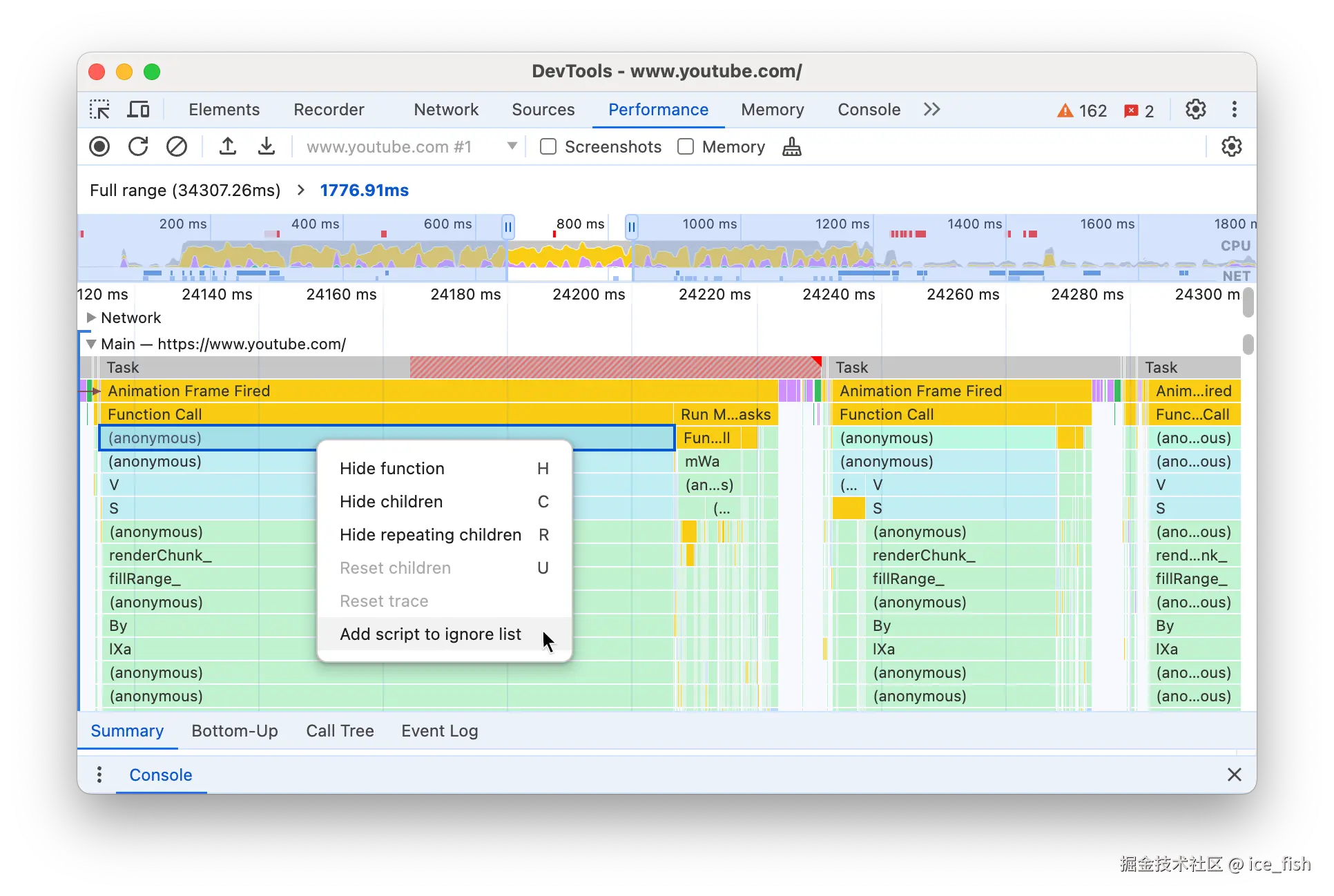Click the clear recording icon
The height and width of the screenshot is (896, 1334).
click(x=177, y=146)
